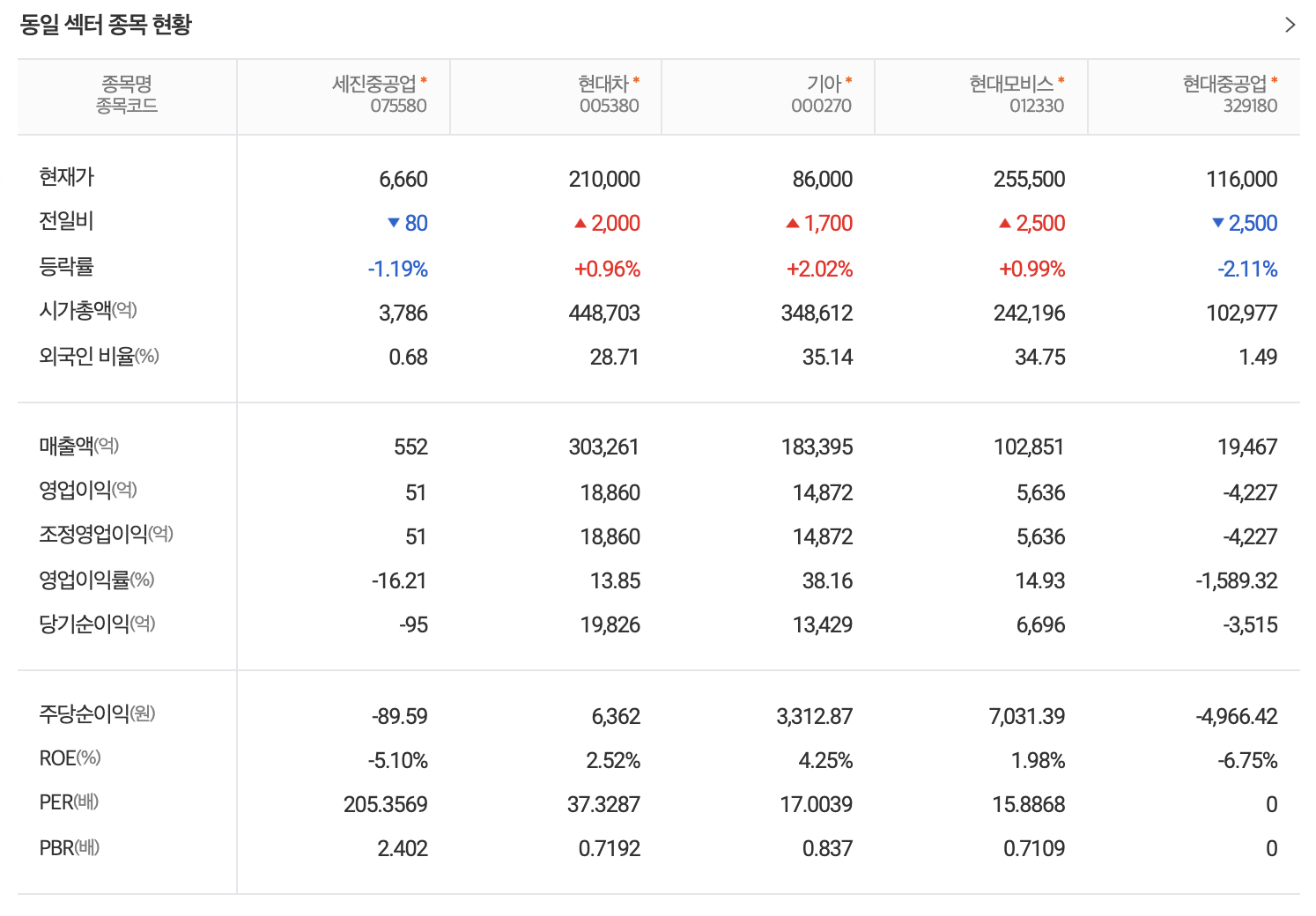This screenshot has height=916, width=1316.
Task: Click 세진중공업 current price 6,660
Action: pos(403,179)
